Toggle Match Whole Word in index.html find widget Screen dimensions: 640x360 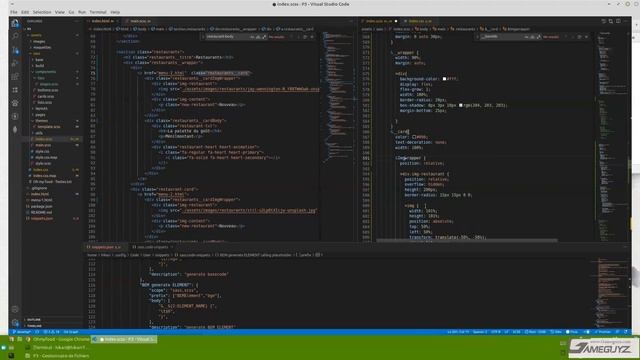pos(258,37)
